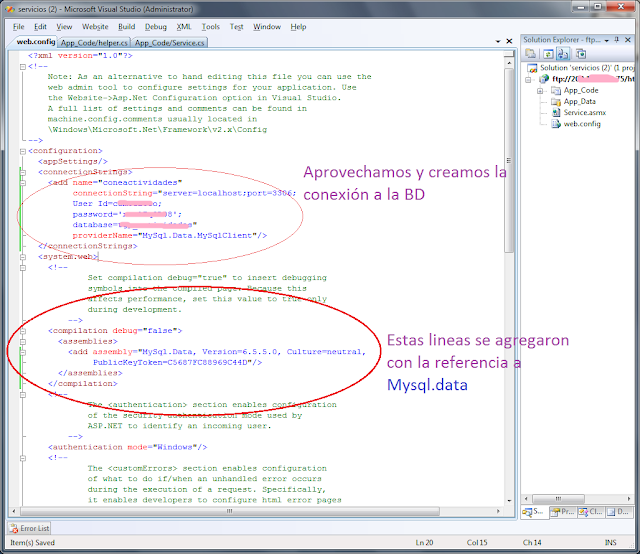Viewport: 640px width, 554px height.
Task: Switch to the Cl... Class View tab
Action: (x=590, y=512)
